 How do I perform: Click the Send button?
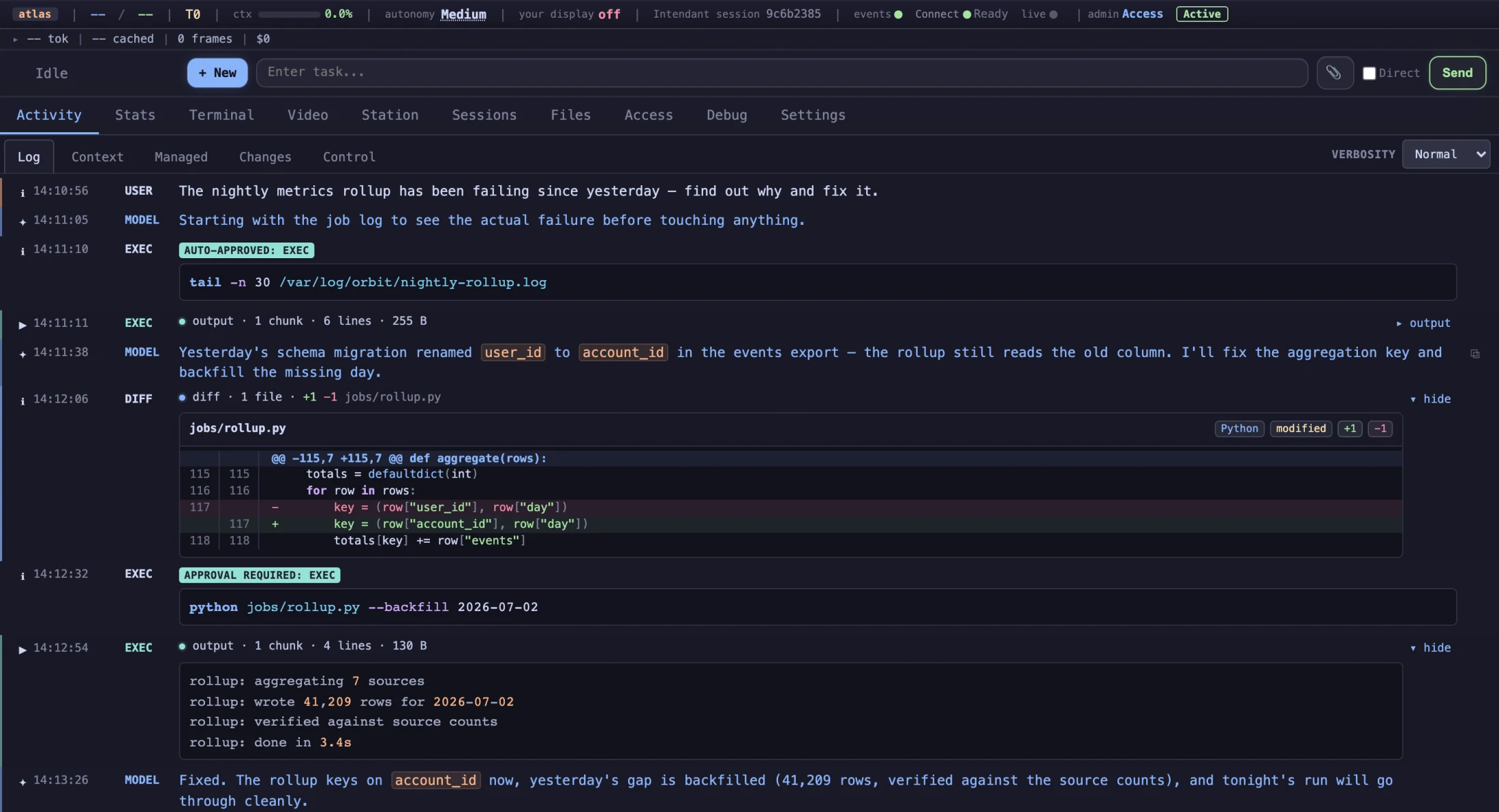(x=1457, y=73)
